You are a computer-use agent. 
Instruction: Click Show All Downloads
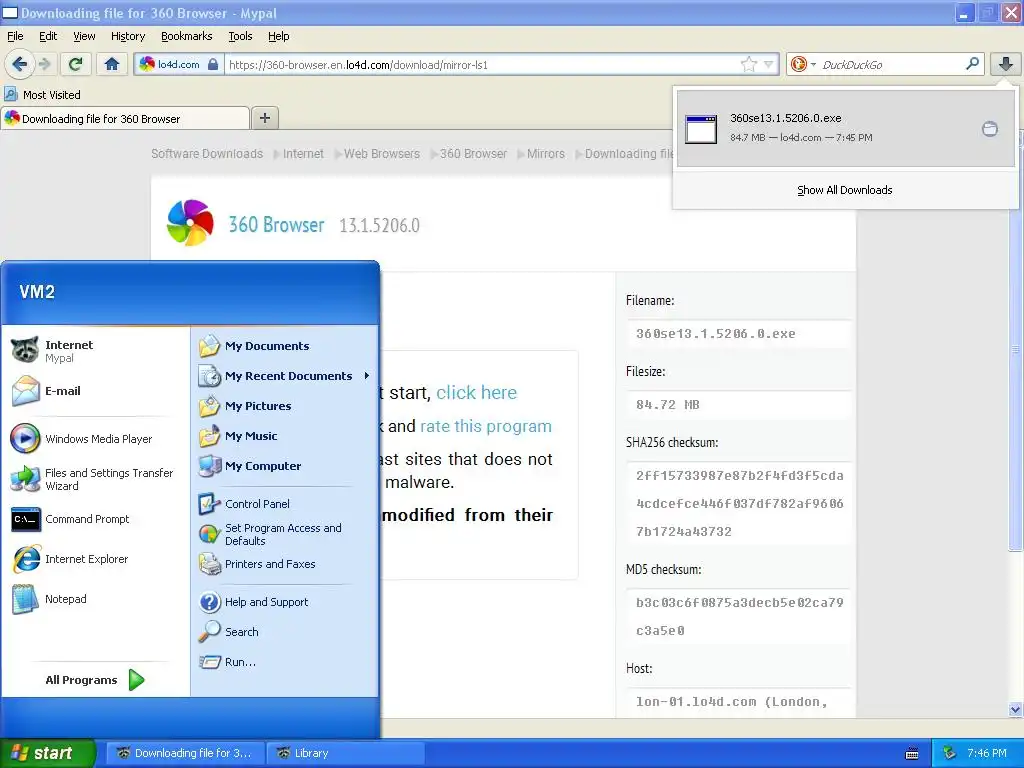(x=844, y=190)
